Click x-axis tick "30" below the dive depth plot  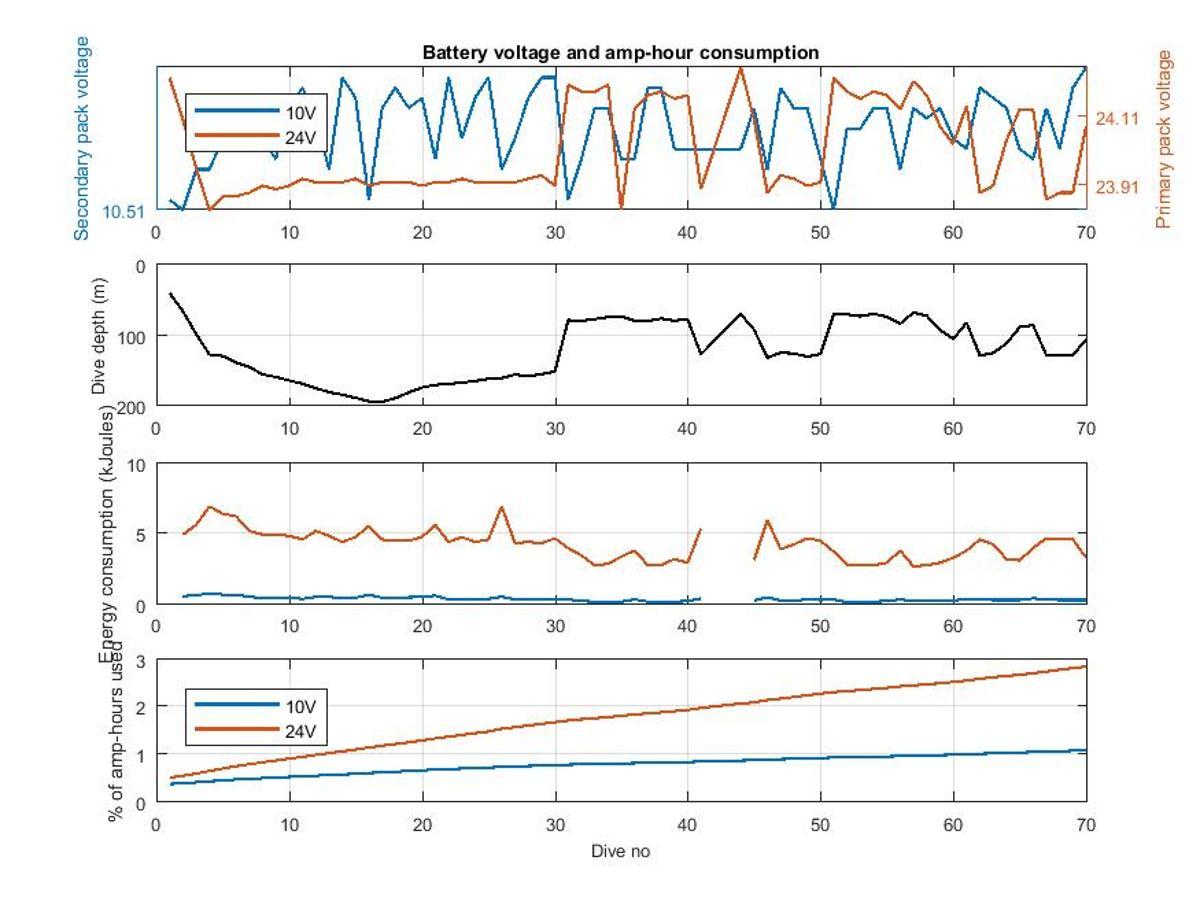555,429
